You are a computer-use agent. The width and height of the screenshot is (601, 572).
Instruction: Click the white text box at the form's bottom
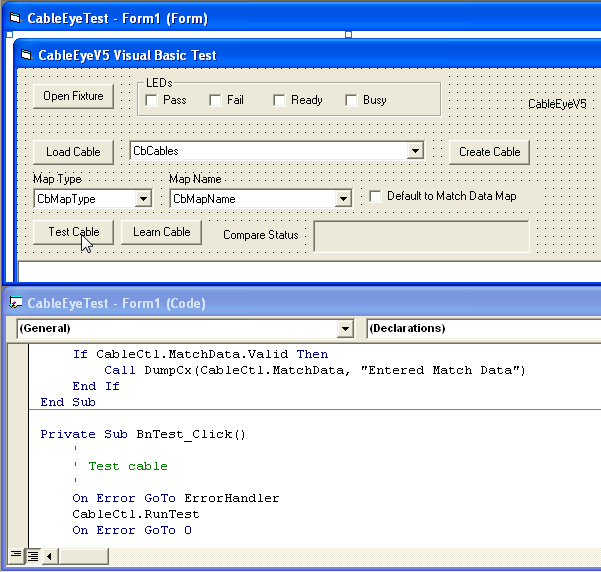[x=309, y=272]
